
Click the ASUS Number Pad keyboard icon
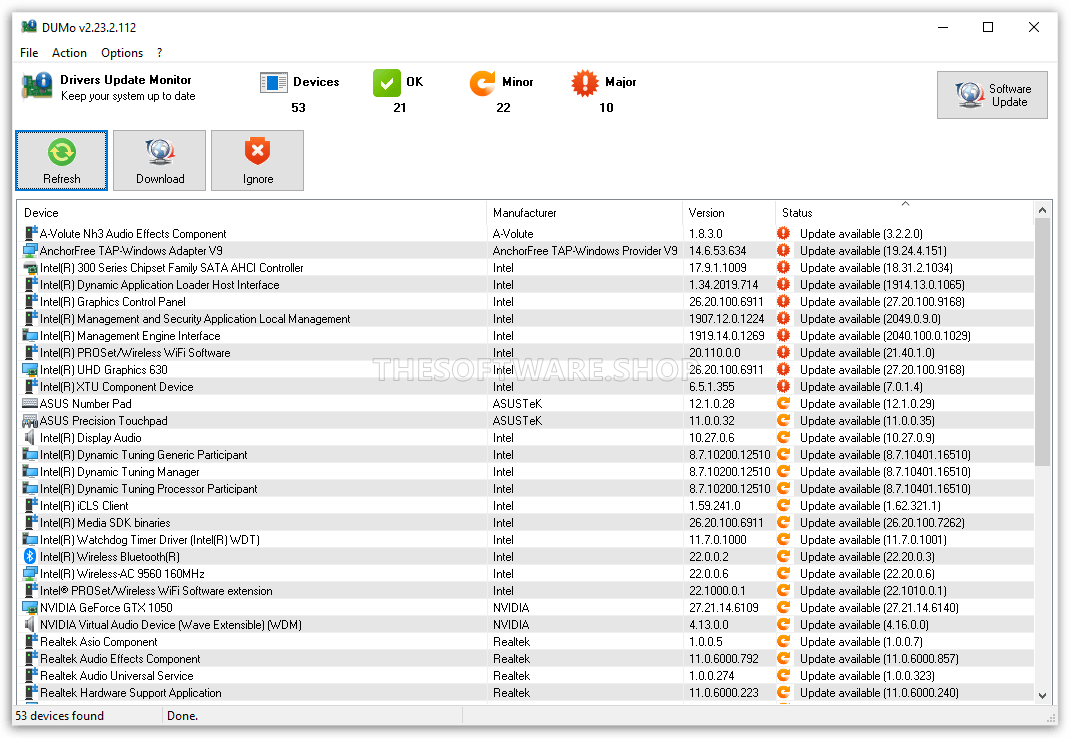pos(31,403)
